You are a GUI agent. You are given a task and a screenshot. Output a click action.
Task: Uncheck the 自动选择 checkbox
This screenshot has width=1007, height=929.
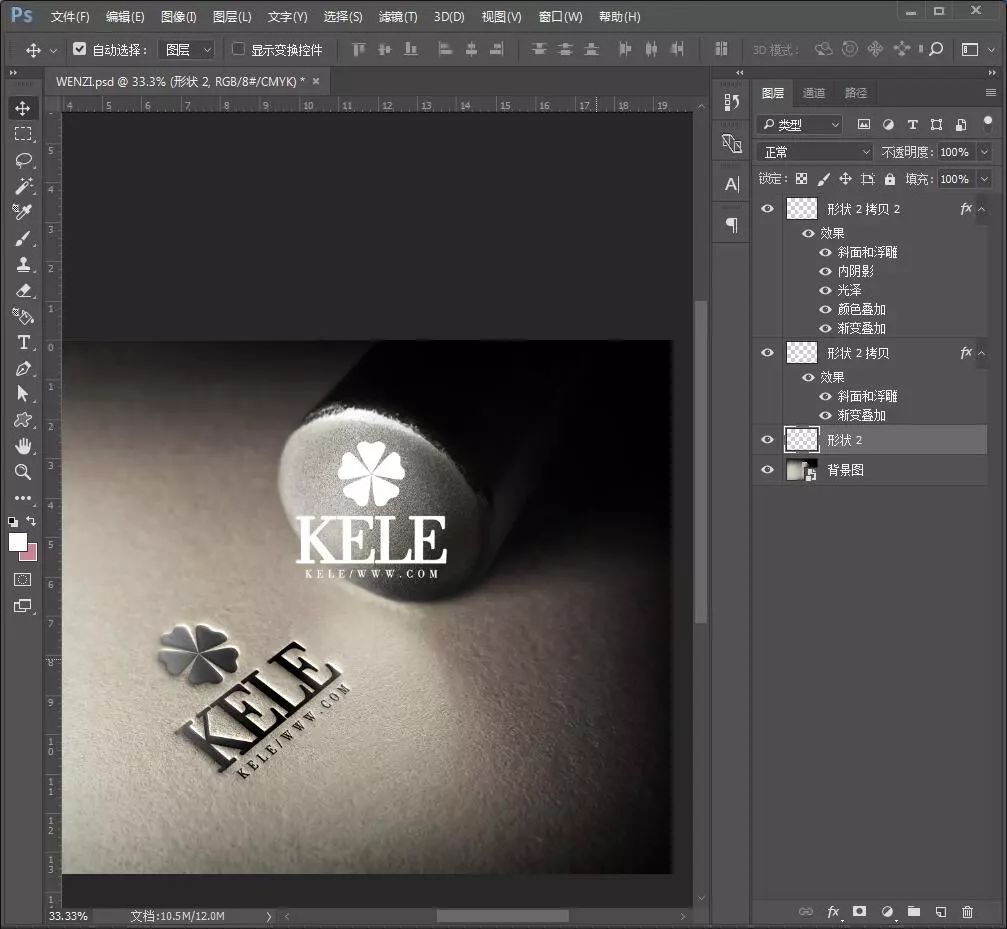click(x=80, y=49)
